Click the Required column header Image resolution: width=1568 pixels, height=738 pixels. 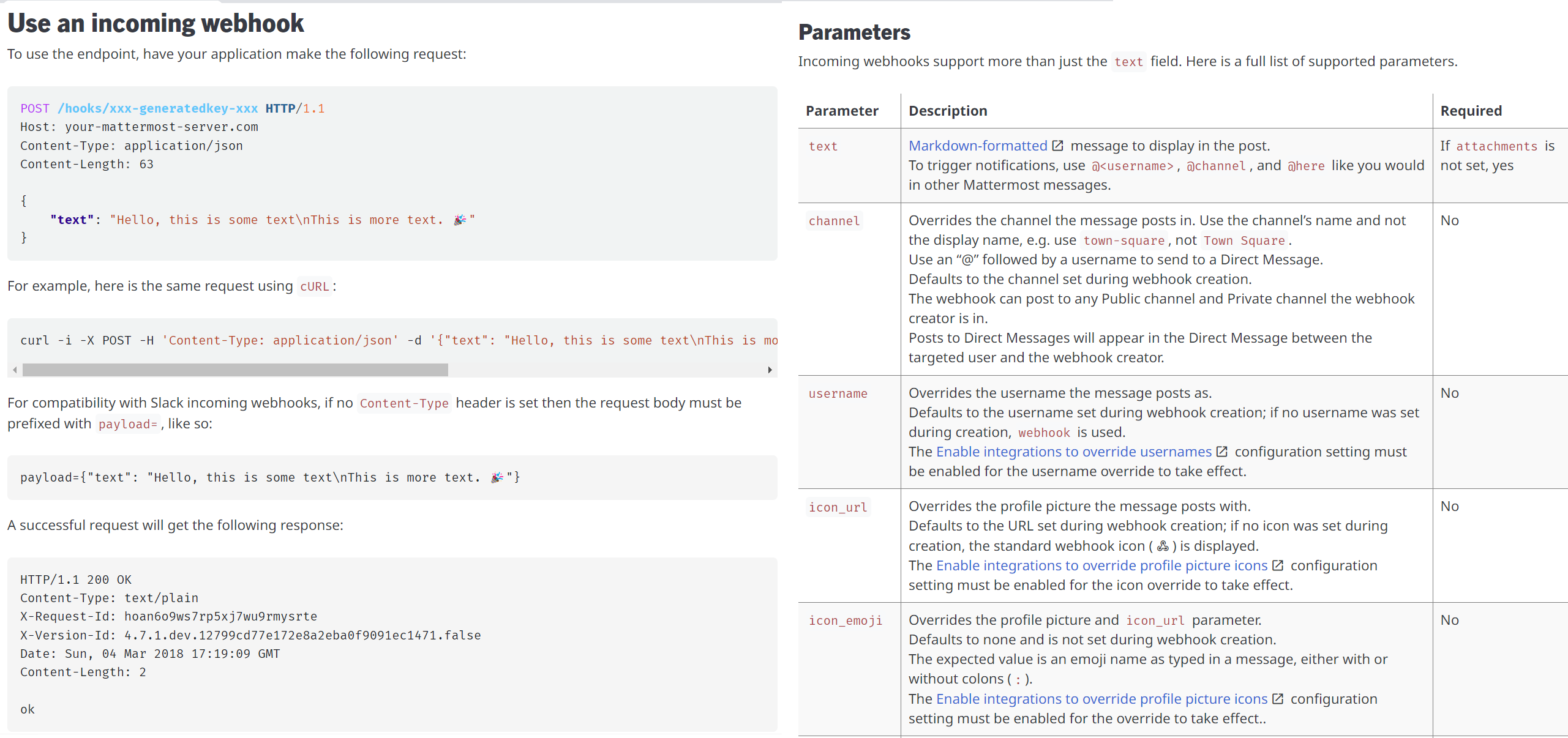click(1471, 111)
